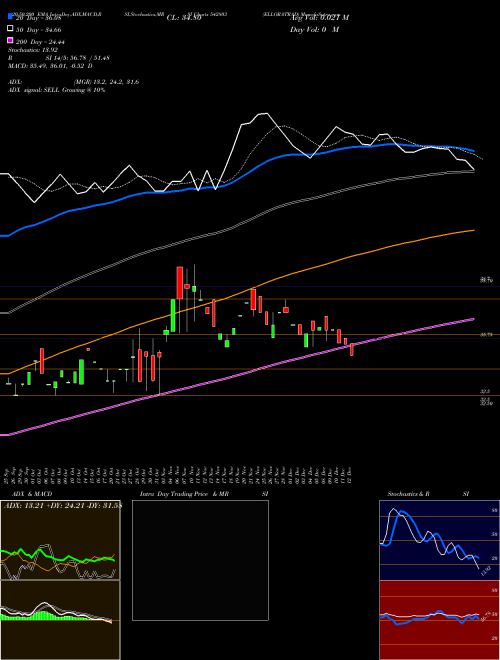This screenshot has height=660, width=500.
Task: Click the last red candlestick touching the magenta line
Action: tap(352, 349)
